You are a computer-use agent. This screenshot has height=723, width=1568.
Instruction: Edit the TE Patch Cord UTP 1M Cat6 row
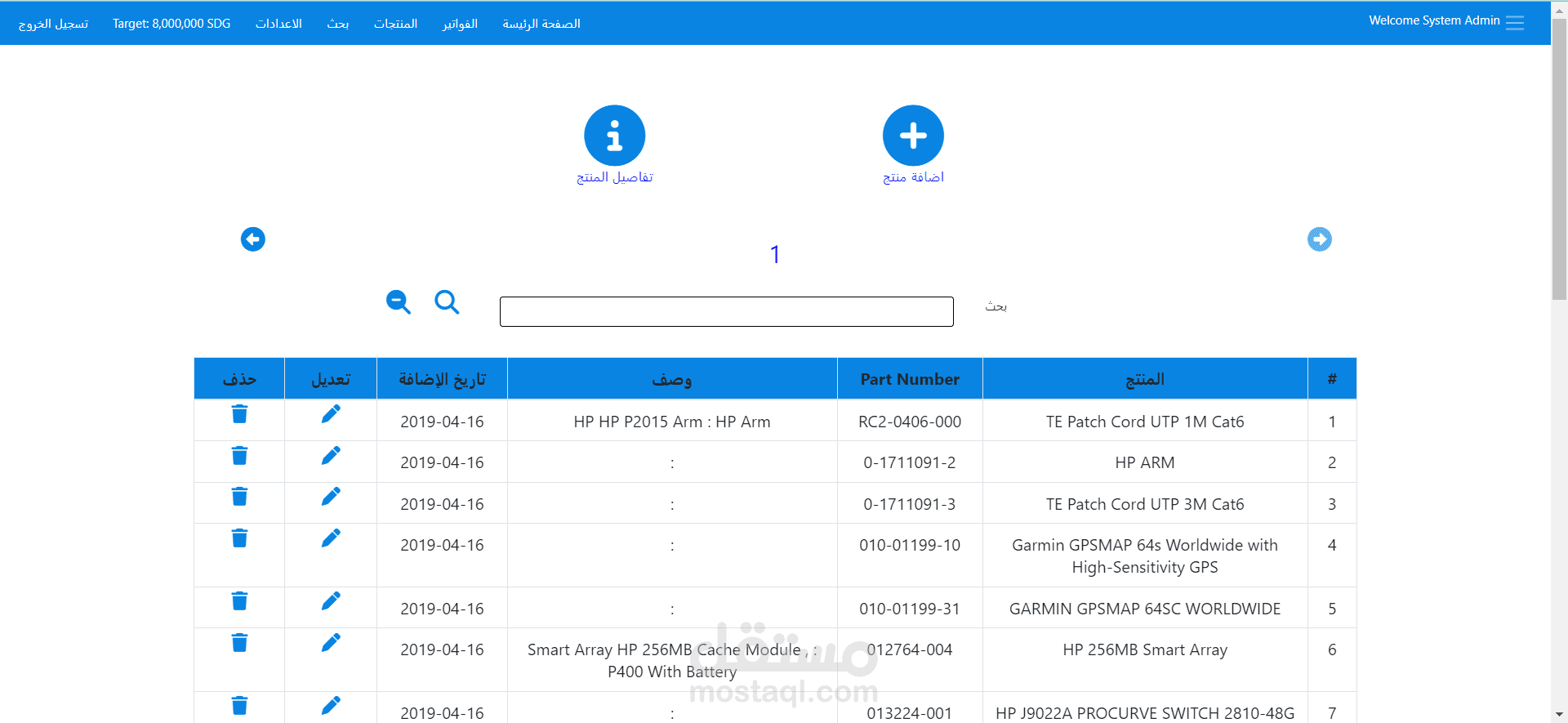coord(331,414)
